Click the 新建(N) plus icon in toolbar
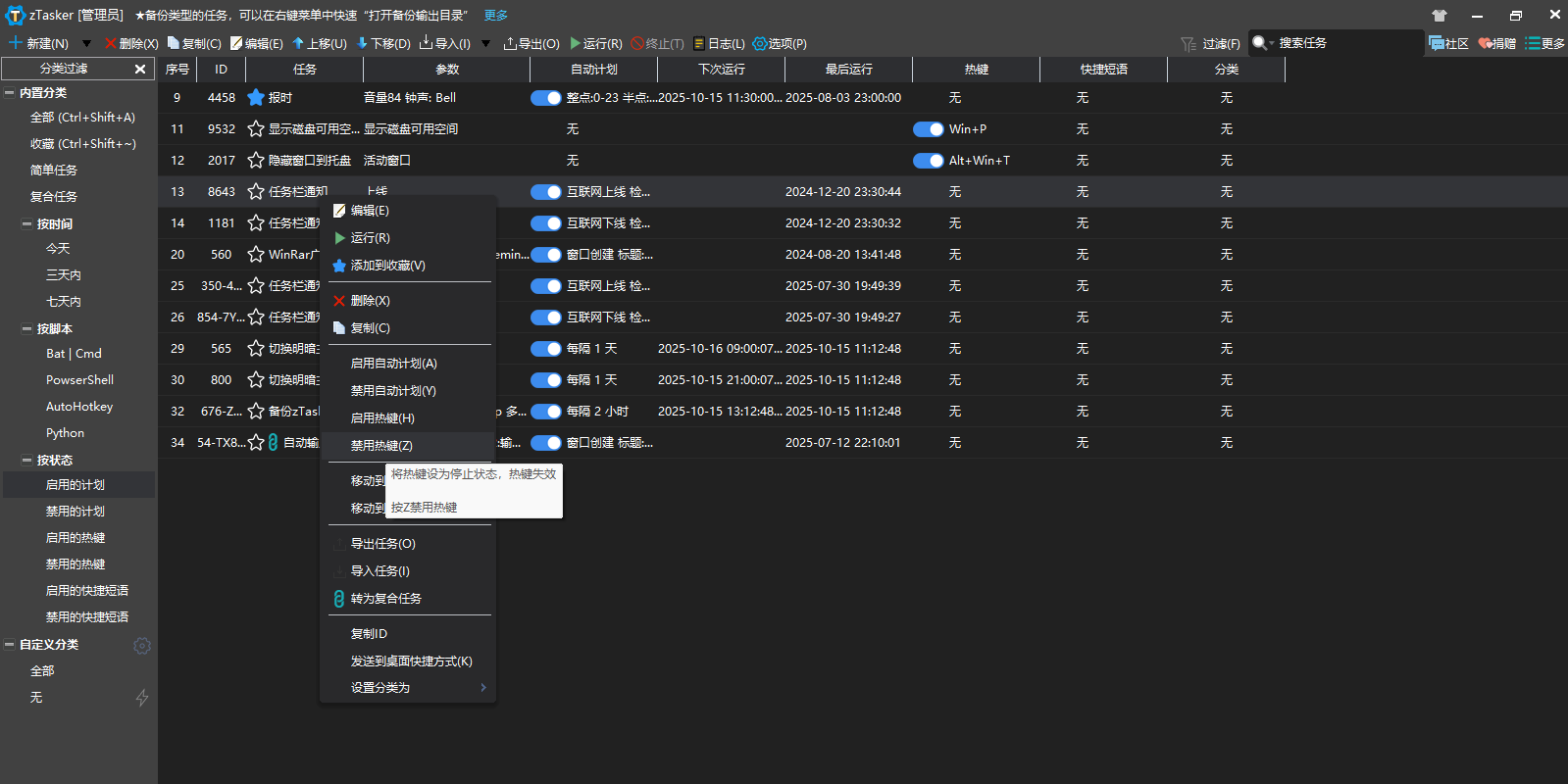Screen dimensions: 1568x784 click(16, 43)
